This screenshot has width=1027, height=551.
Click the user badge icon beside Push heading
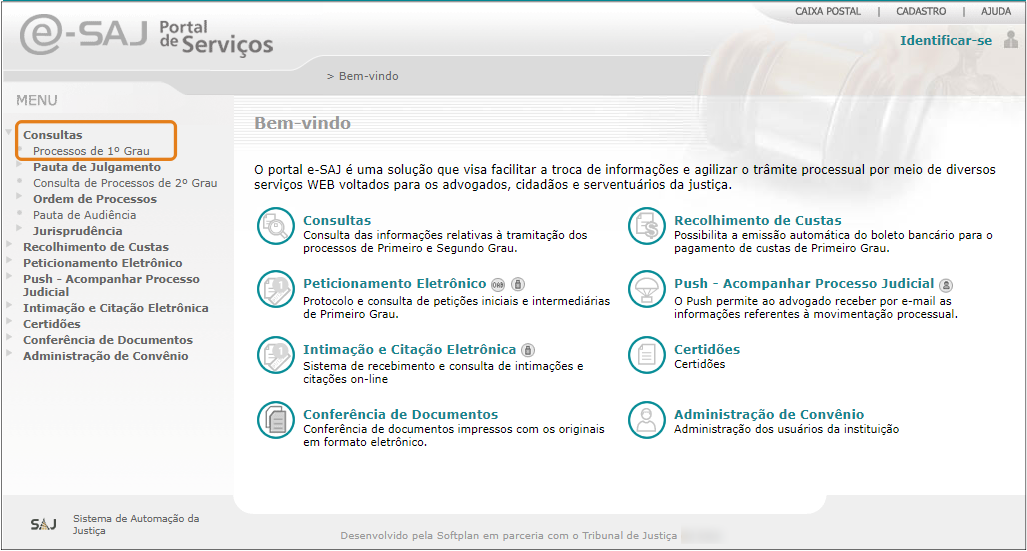tap(946, 285)
